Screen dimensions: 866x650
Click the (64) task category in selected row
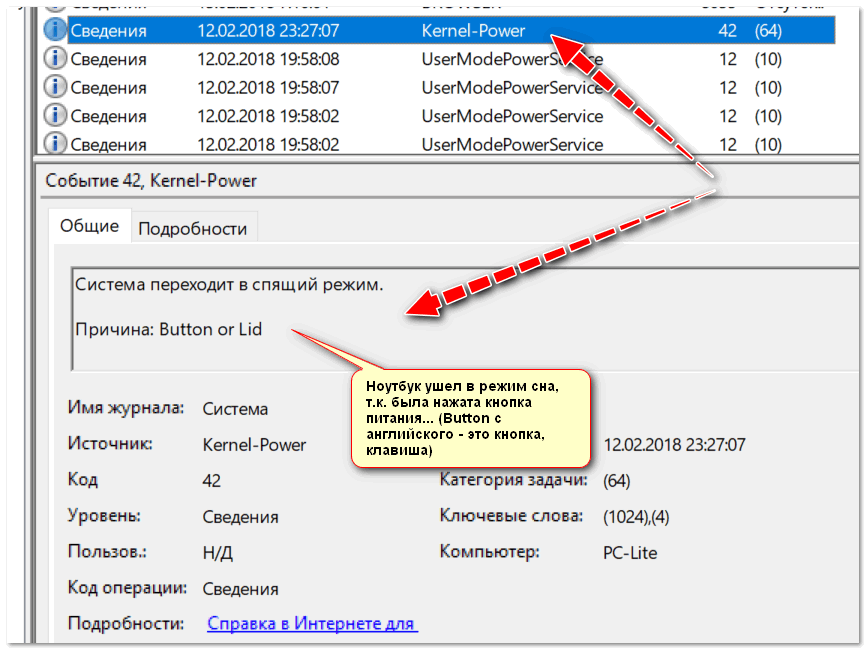[x=768, y=30]
